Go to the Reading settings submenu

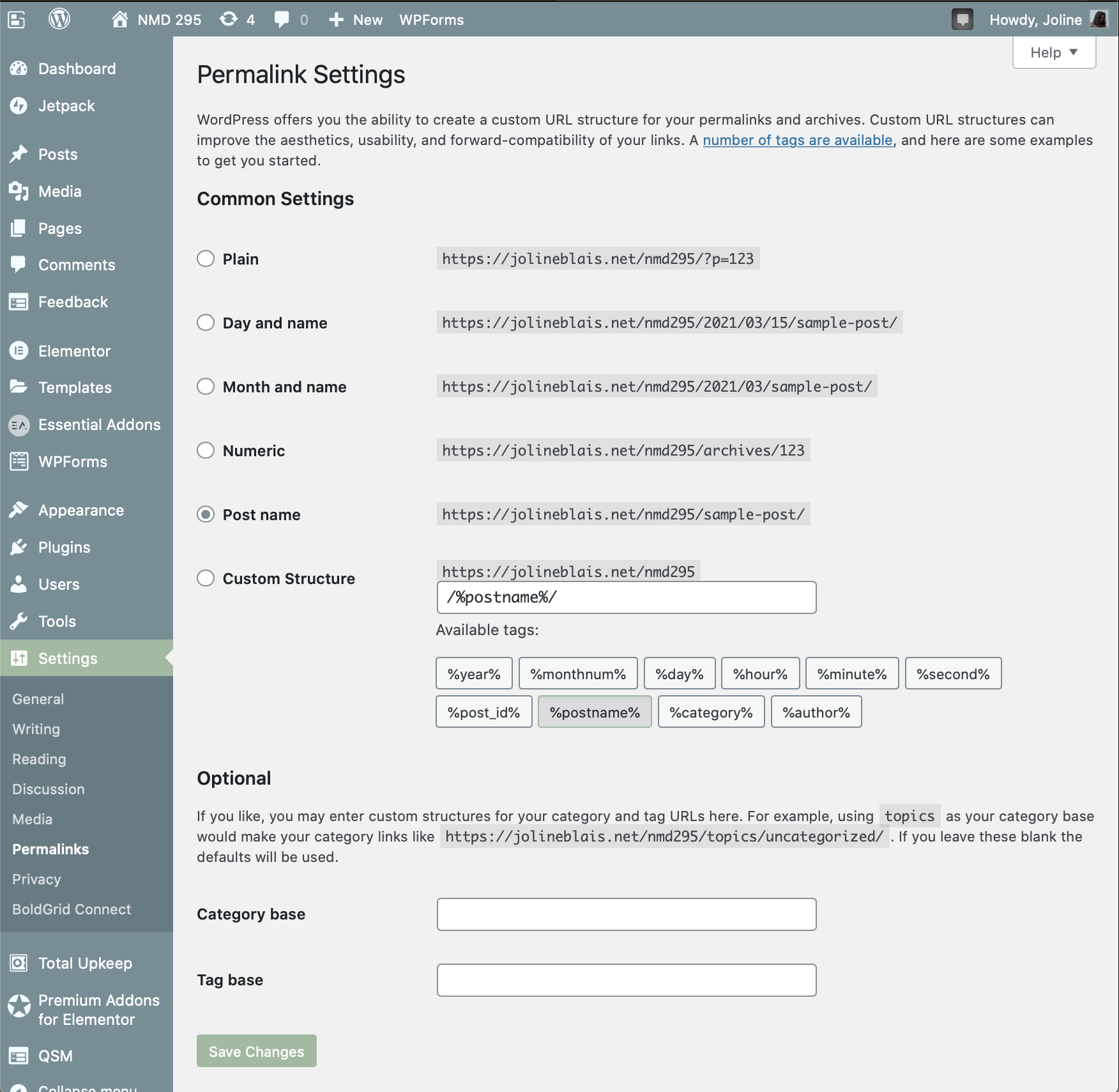(x=39, y=759)
